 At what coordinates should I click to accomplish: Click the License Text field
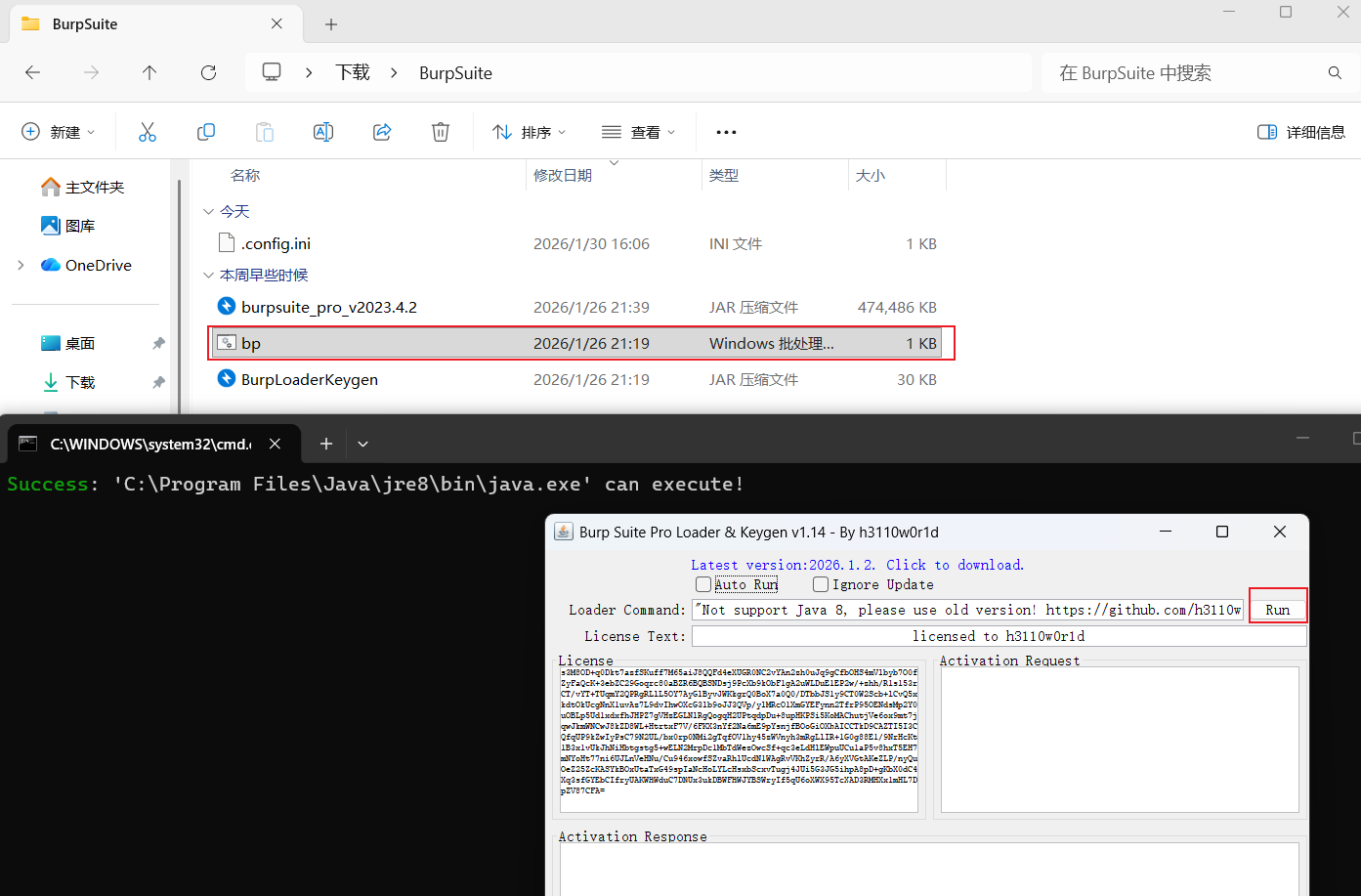999,636
